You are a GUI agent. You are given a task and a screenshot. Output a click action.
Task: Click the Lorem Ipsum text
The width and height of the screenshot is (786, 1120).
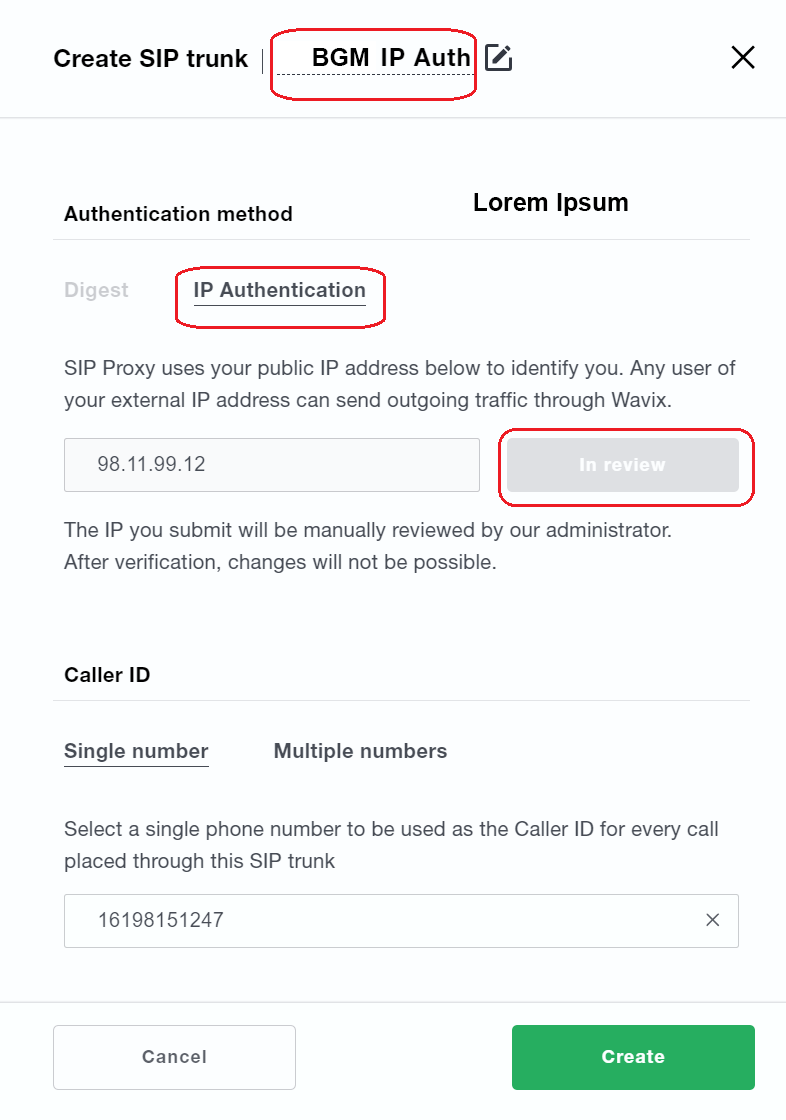click(x=550, y=202)
